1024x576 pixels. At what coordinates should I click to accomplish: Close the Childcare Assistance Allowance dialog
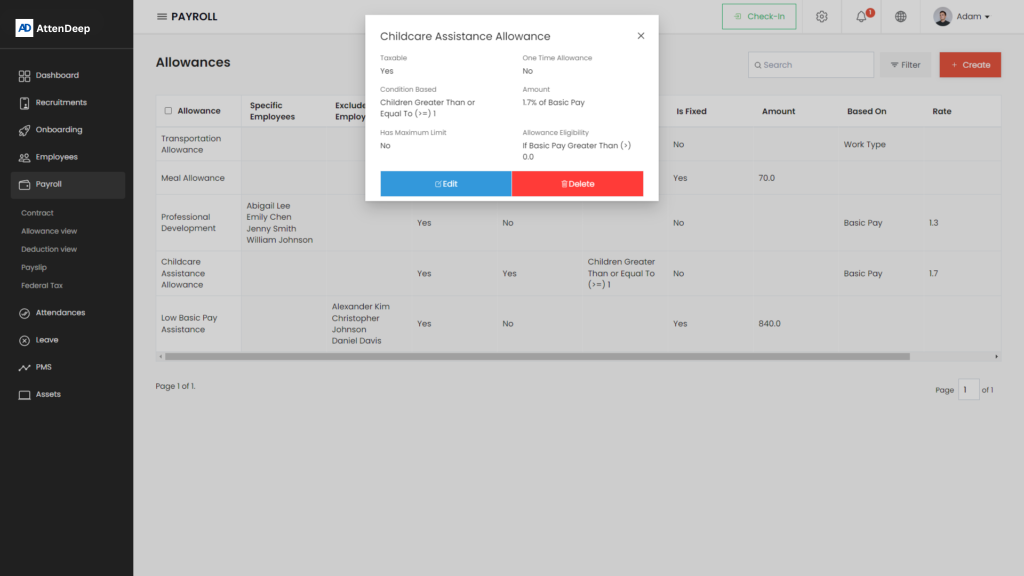tap(641, 36)
